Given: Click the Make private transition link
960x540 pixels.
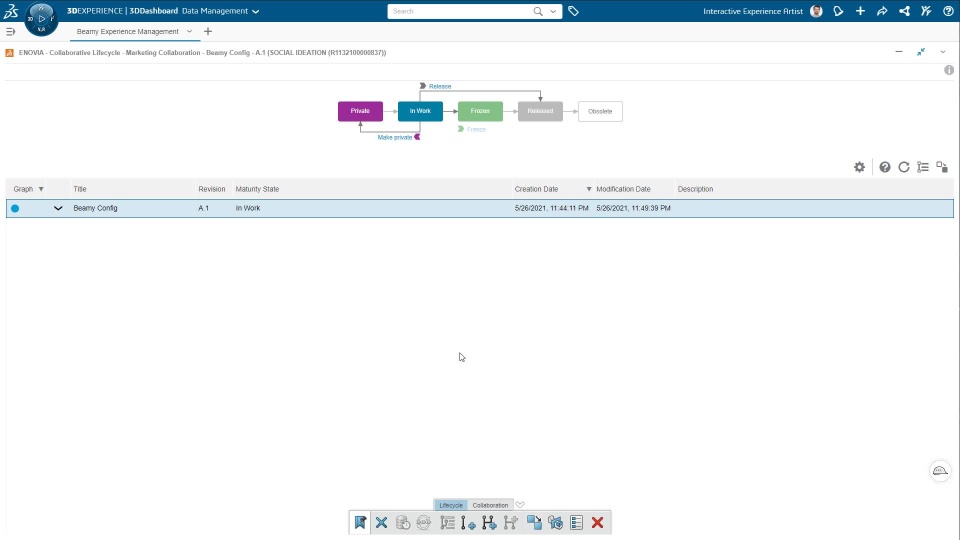Looking at the screenshot, I should [394, 137].
